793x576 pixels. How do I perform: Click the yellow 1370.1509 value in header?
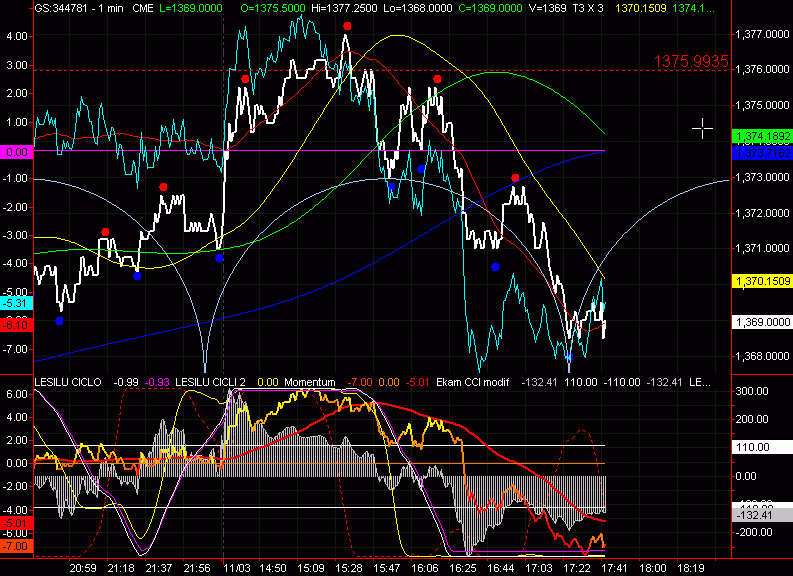[641, 8]
